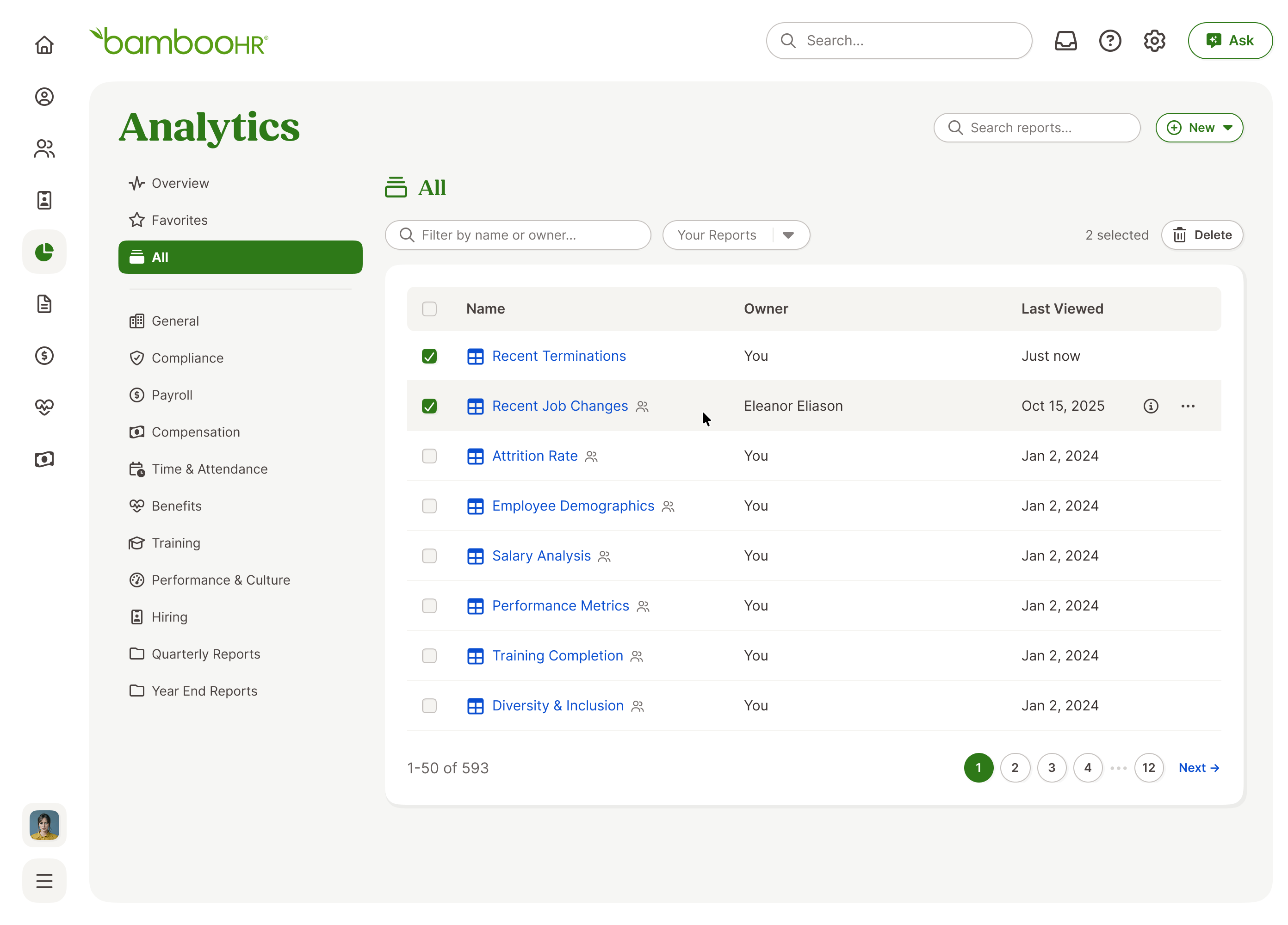This screenshot has height=925, width=1288.
Task: Open Compensation money icon in sidebar
Action: (44, 459)
